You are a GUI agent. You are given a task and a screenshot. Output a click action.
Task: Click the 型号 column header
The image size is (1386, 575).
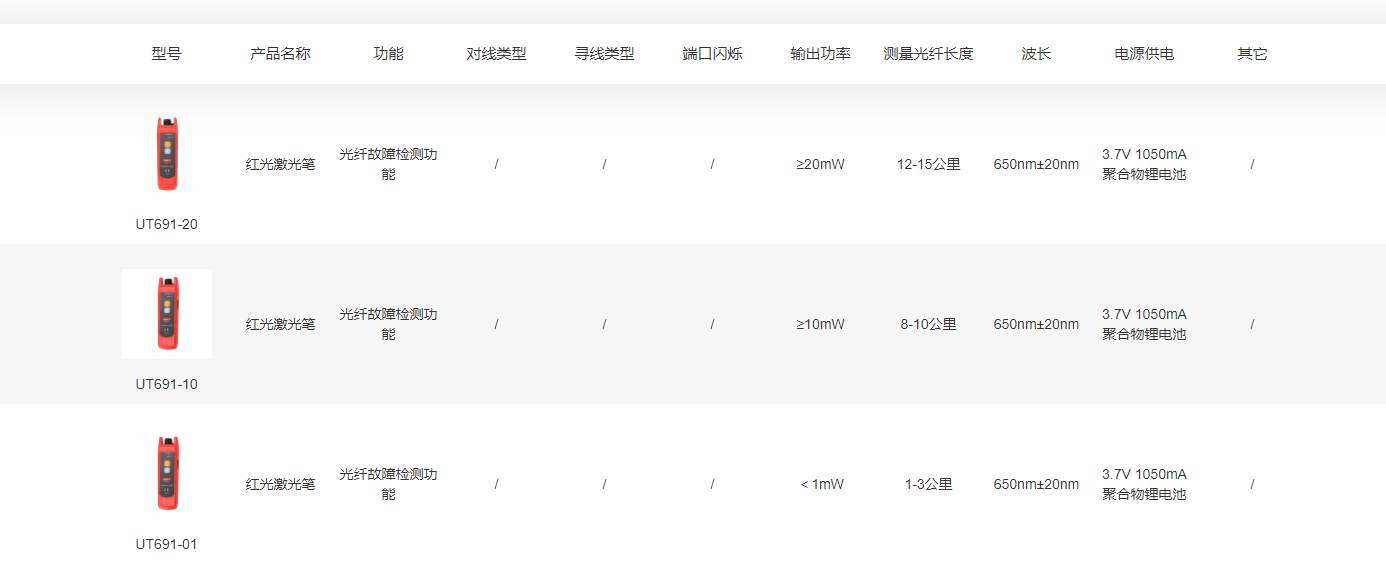pos(167,54)
